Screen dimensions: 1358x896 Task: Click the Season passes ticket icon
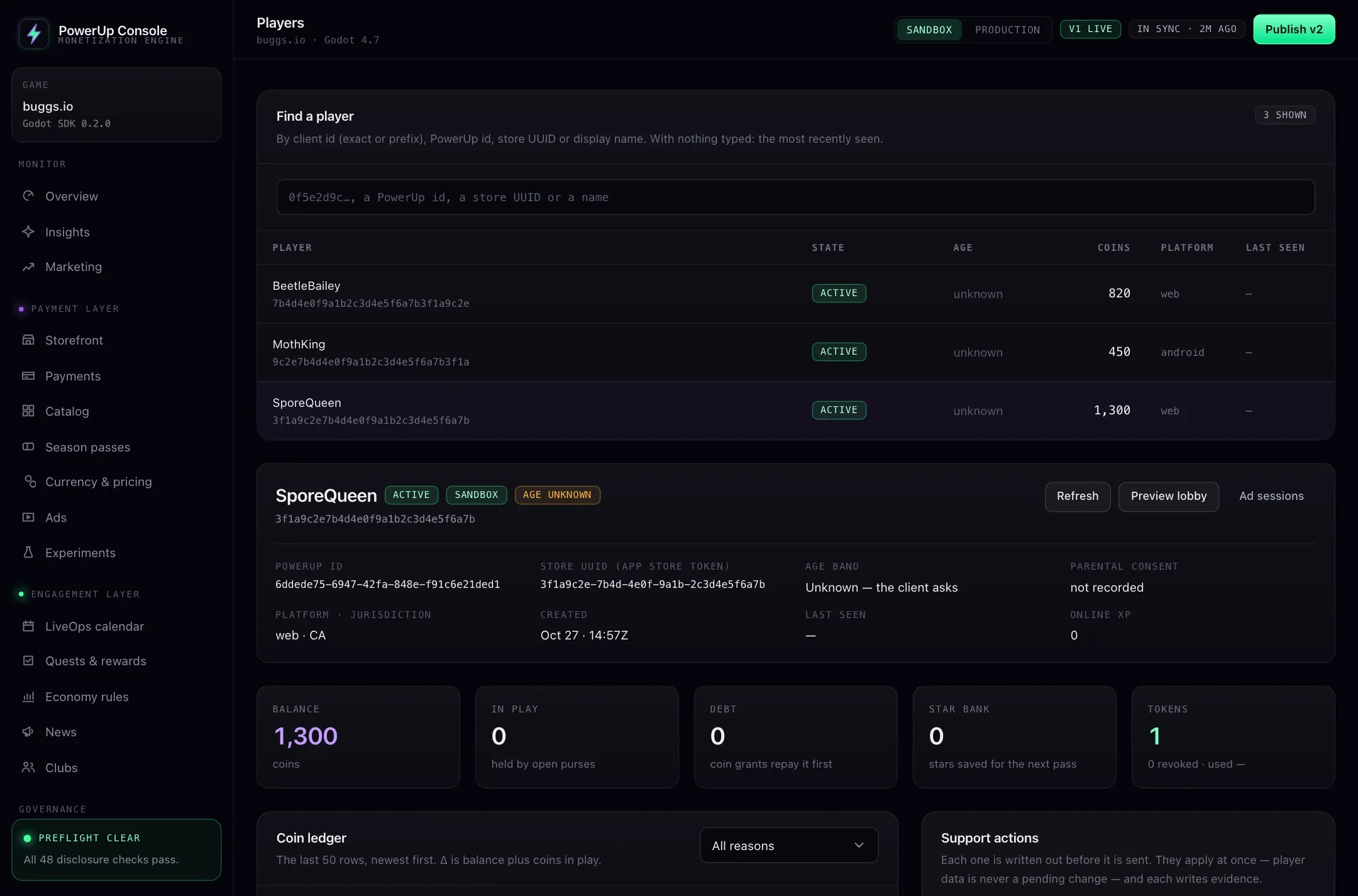[x=28, y=447]
